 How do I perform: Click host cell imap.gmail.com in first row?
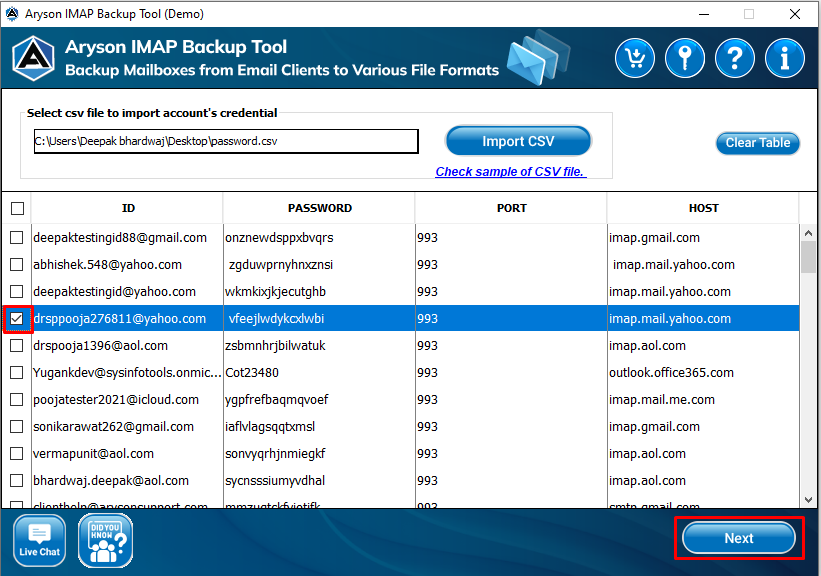(703, 238)
